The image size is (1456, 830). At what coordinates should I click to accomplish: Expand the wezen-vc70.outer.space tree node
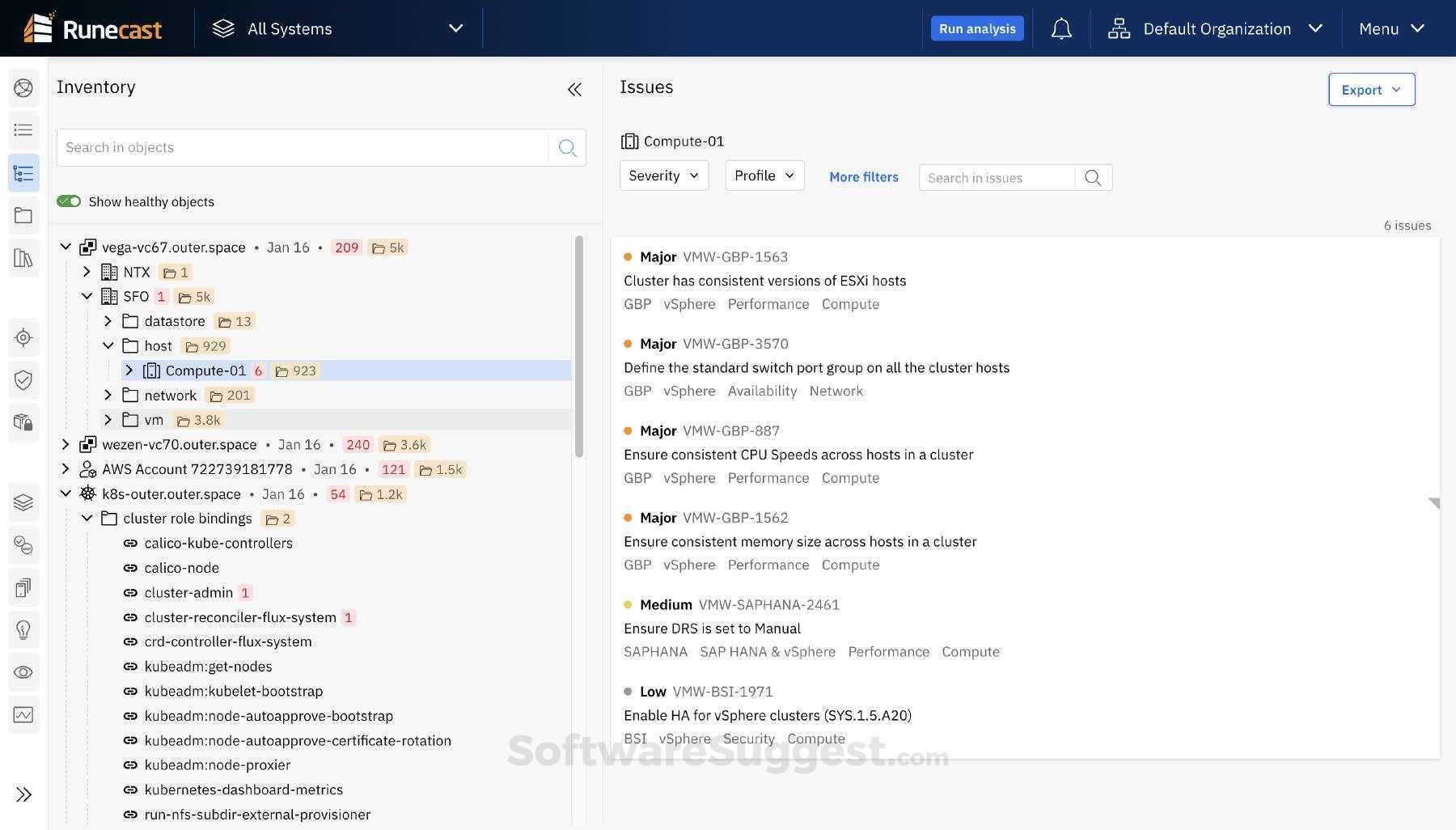click(66, 444)
